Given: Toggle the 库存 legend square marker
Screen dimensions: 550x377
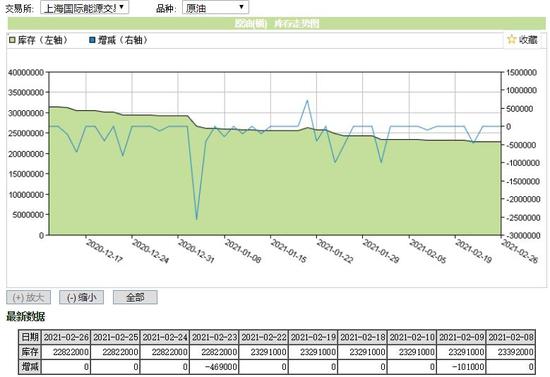Looking at the screenshot, I should pos(12,40).
